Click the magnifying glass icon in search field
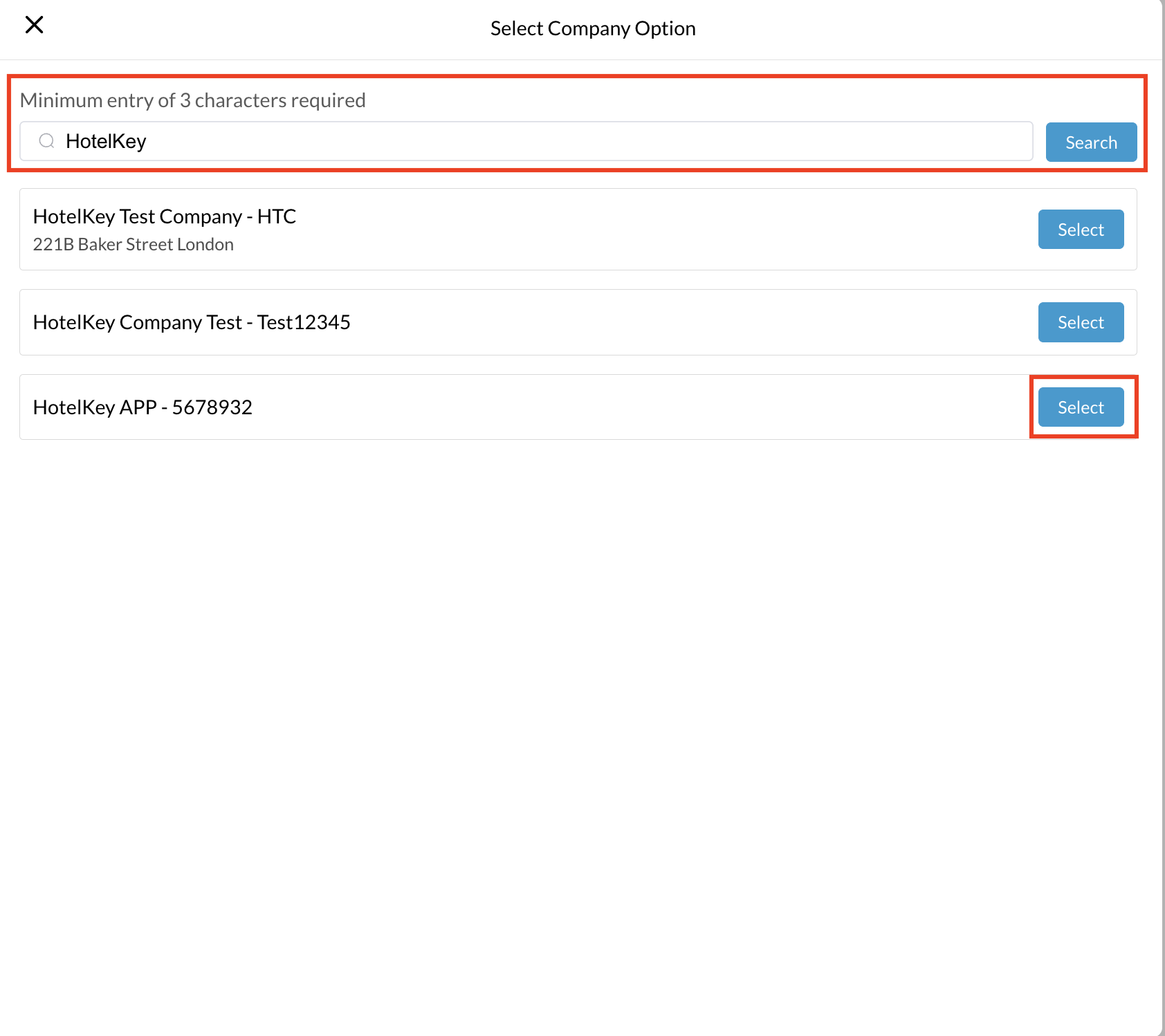Image resolution: width=1165 pixels, height=1036 pixels. point(46,141)
